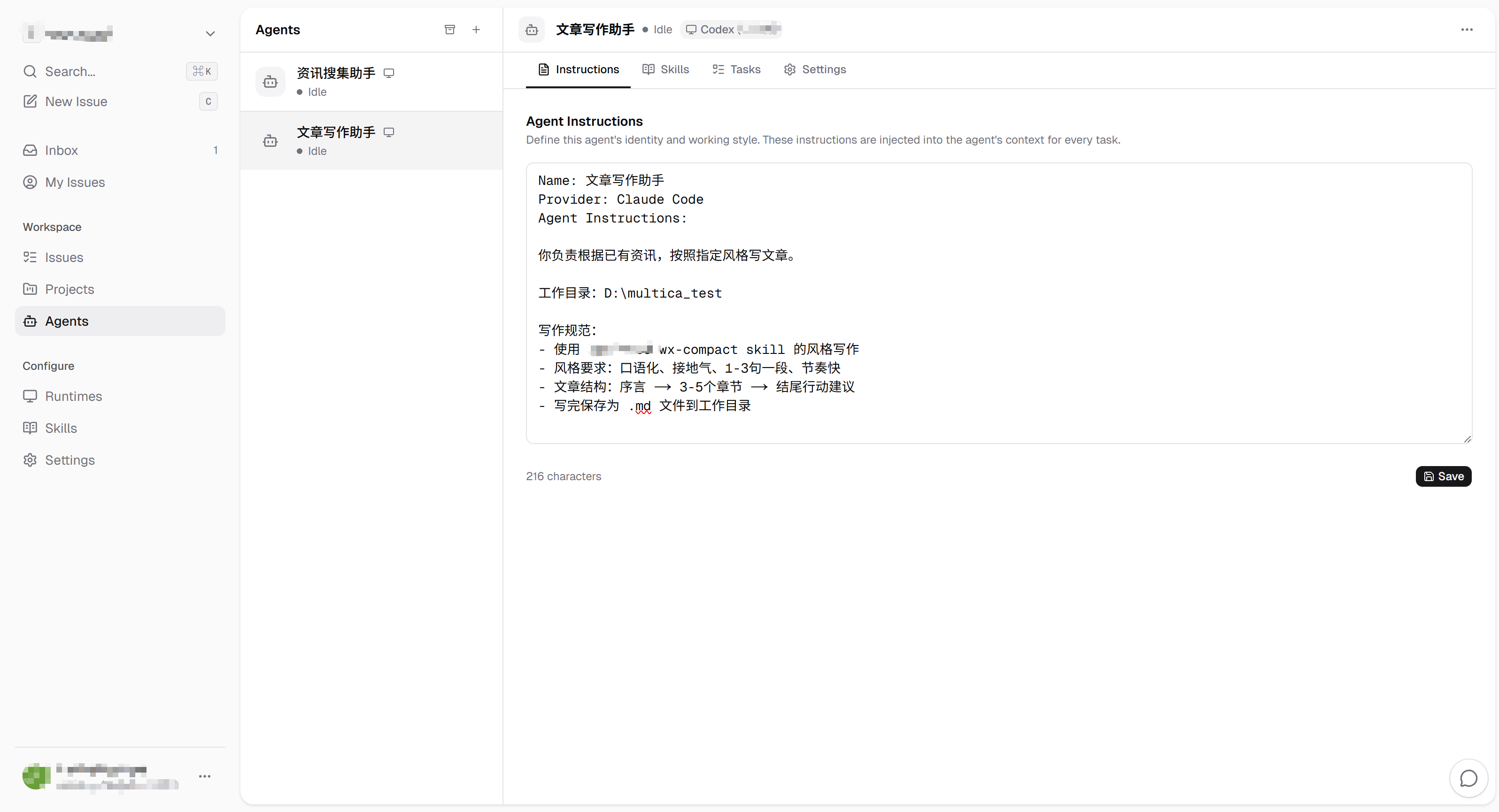Click the search magnifier icon
Image resolution: width=1499 pixels, height=812 pixels.
(30, 71)
